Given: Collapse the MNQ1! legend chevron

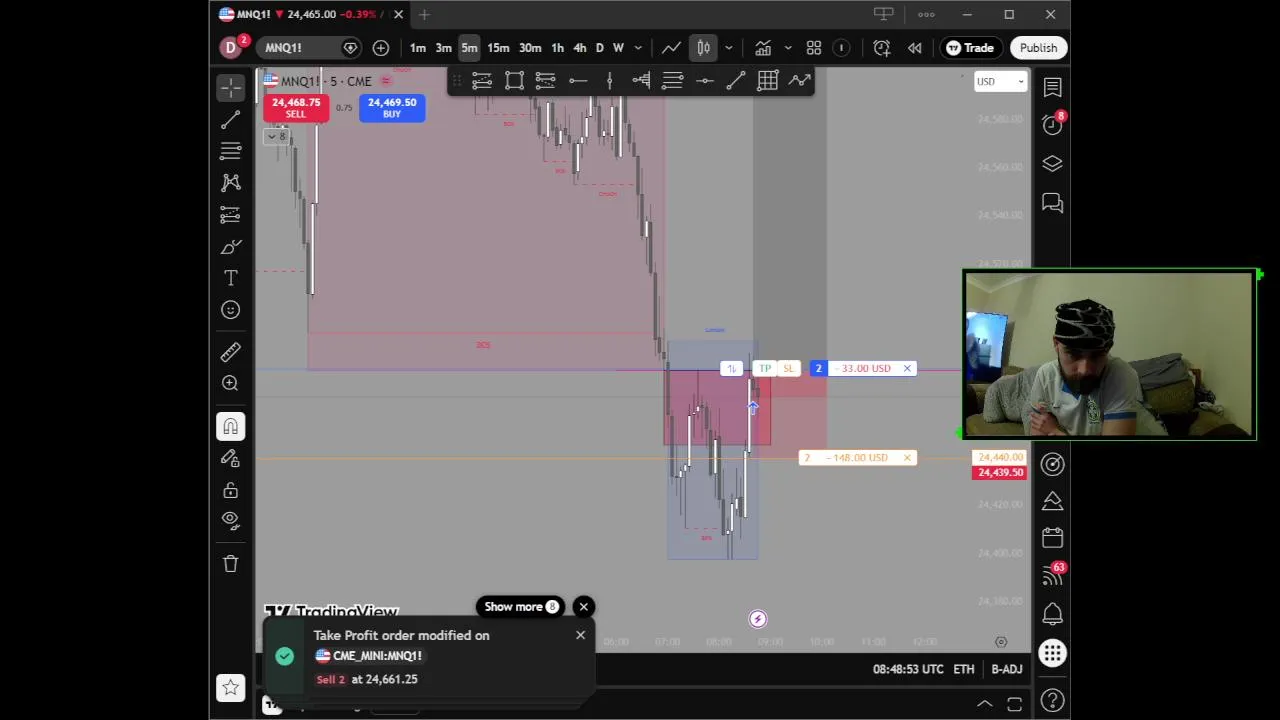Looking at the screenshot, I should 276,136.
